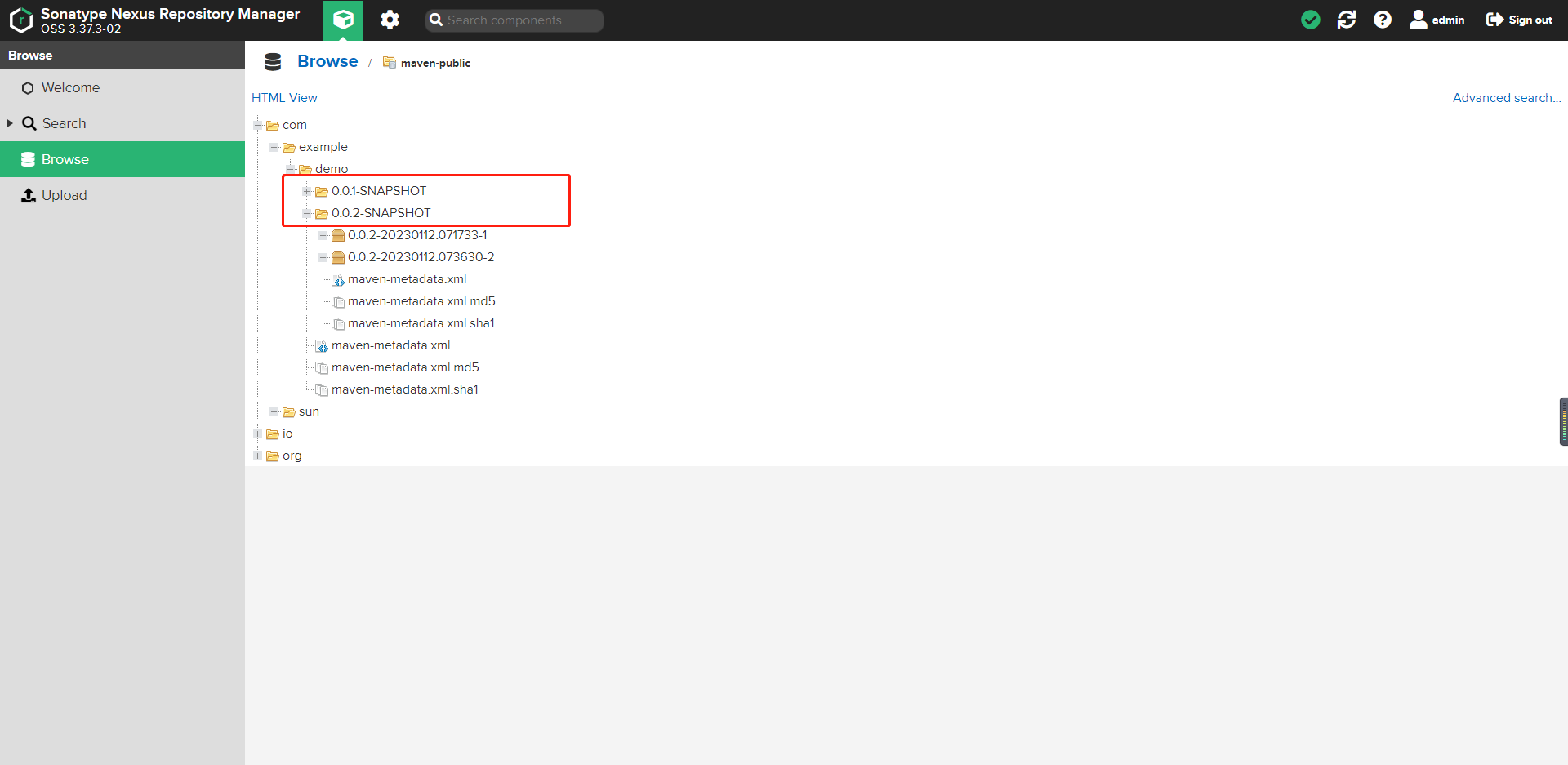Expand the sun folder node
The width and height of the screenshot is (1568, 765).
coord(274,411)
